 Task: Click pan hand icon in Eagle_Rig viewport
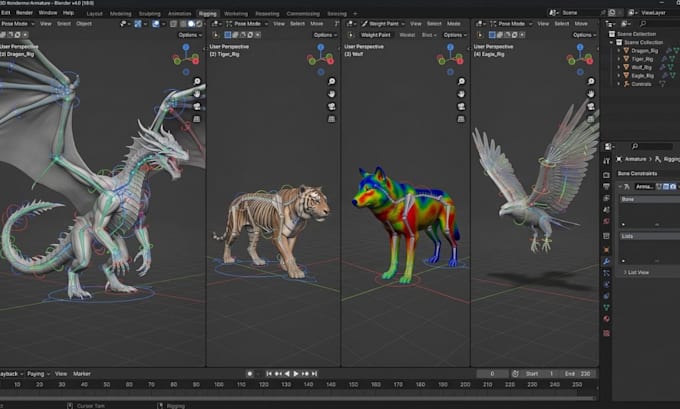[x=591, y=94]
